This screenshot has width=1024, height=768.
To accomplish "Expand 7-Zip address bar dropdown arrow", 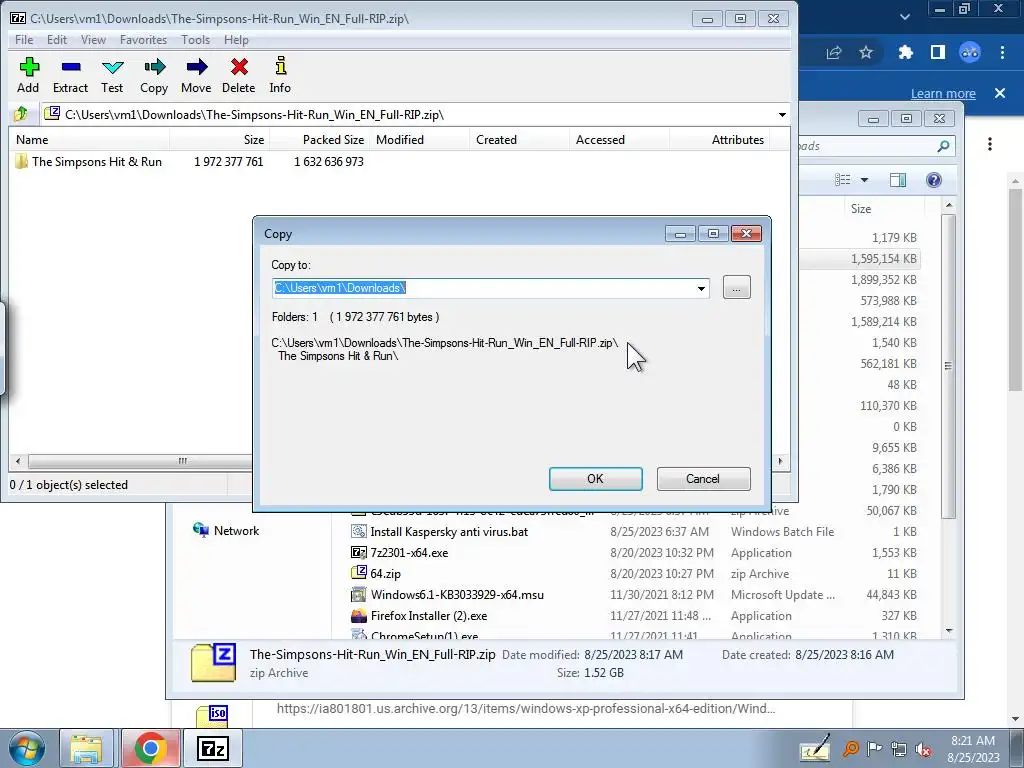I will 782,115.
